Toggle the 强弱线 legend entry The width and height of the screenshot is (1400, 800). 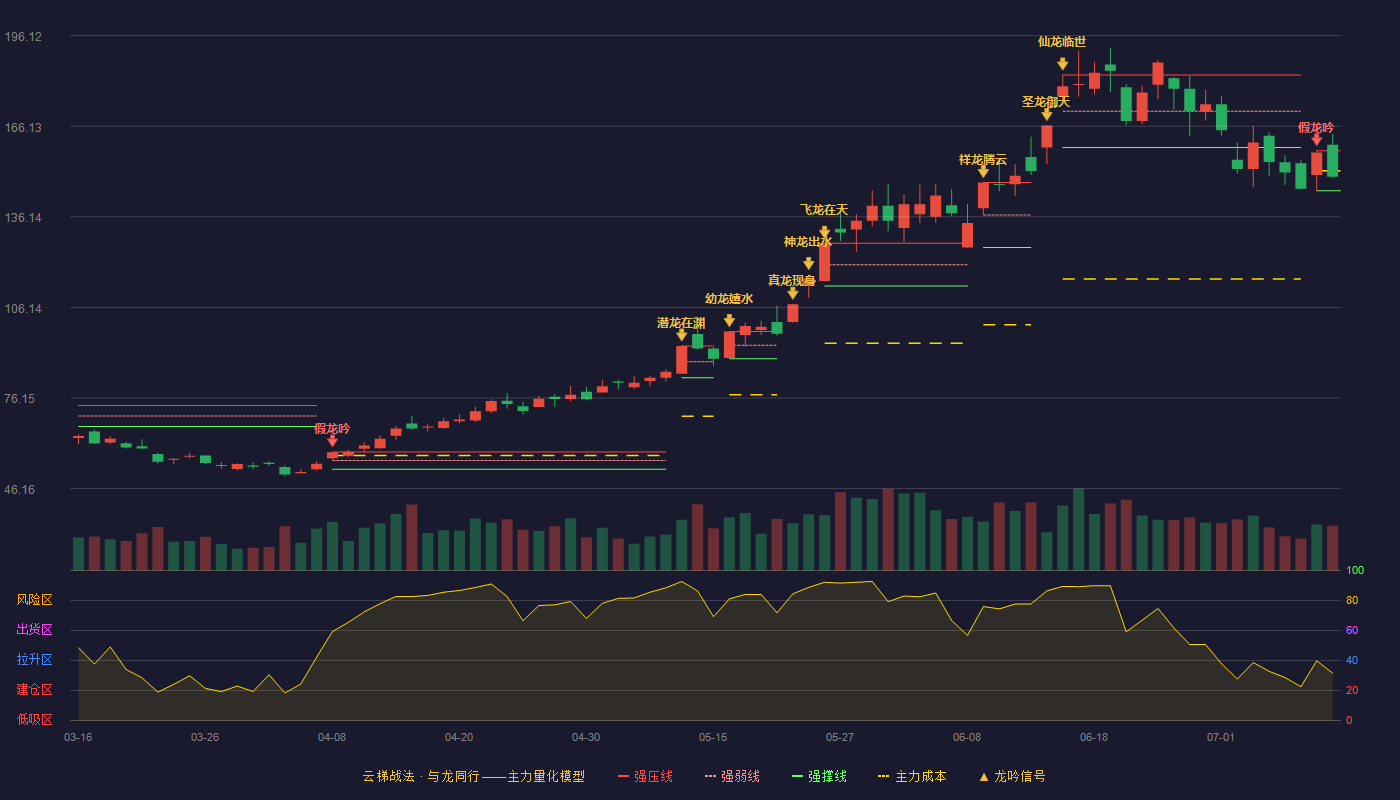[x=732, y=776]
